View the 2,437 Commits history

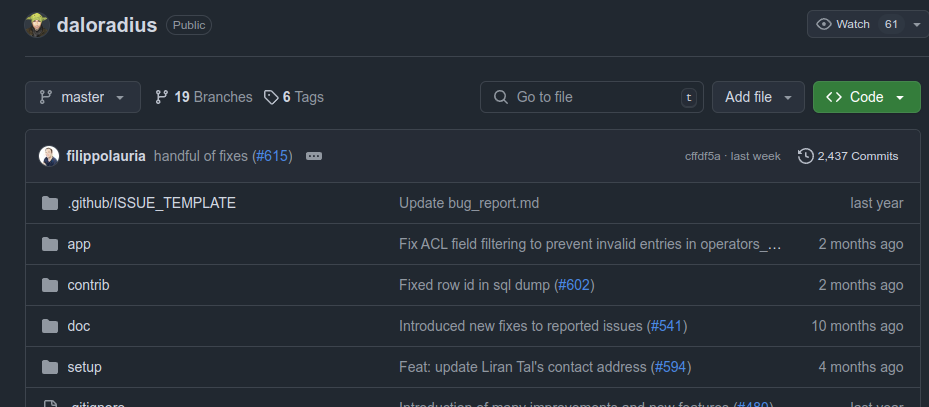click(x=848, y=156)
